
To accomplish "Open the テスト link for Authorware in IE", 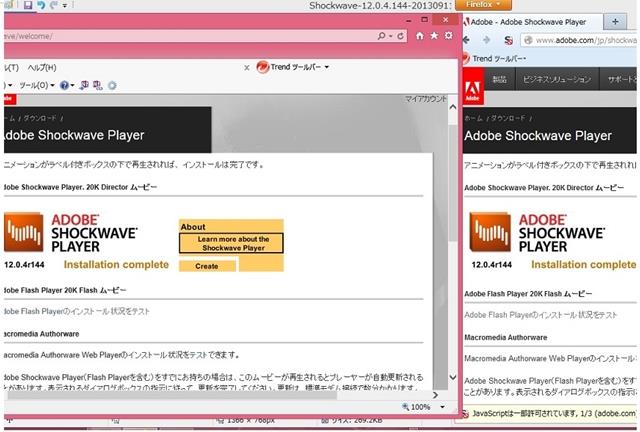I will [x=199, y=355].
